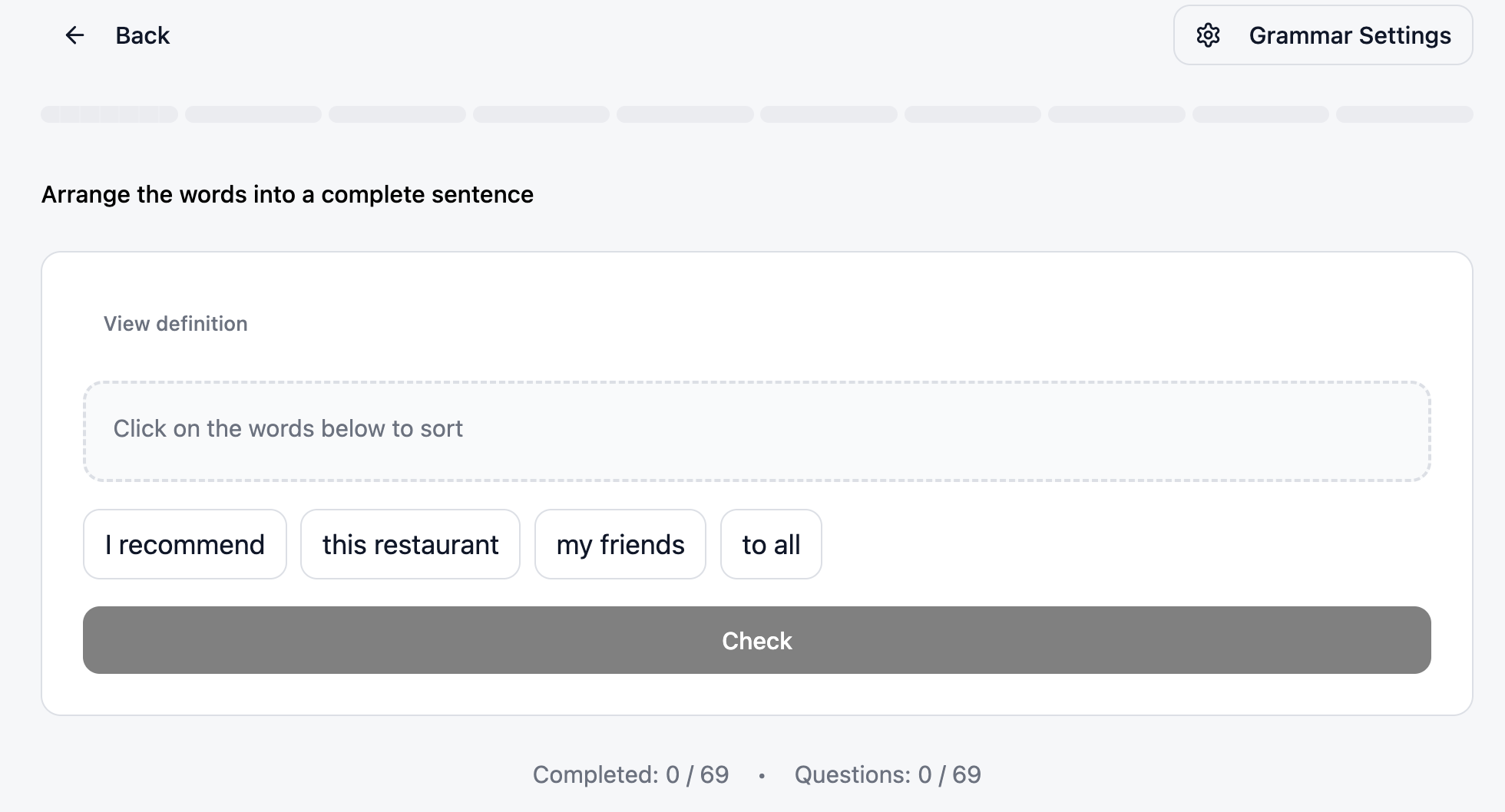
Task: Open the Grammar Settings text button
Action: point(1349,35)
